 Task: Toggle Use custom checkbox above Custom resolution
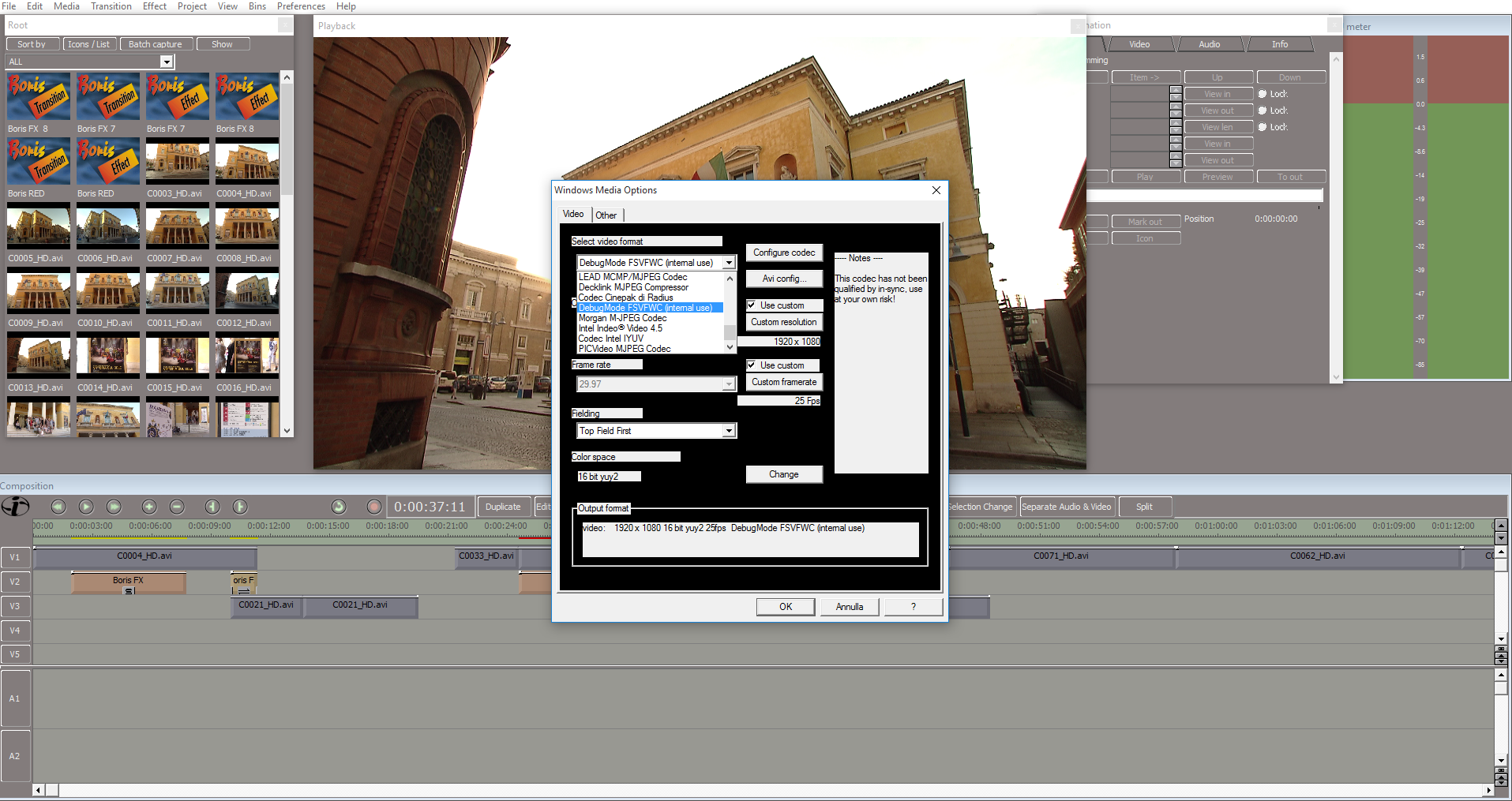752,305
